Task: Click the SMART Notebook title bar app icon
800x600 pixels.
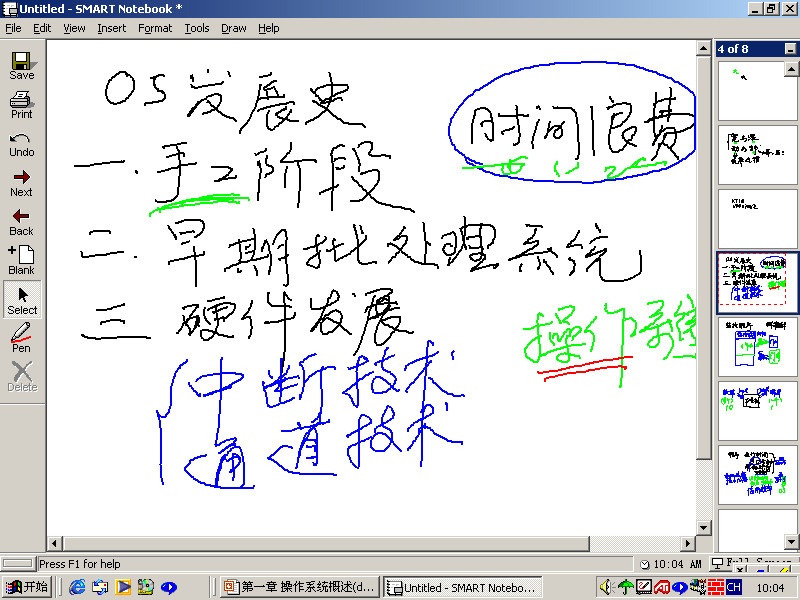Action: [x=9, y=9]
